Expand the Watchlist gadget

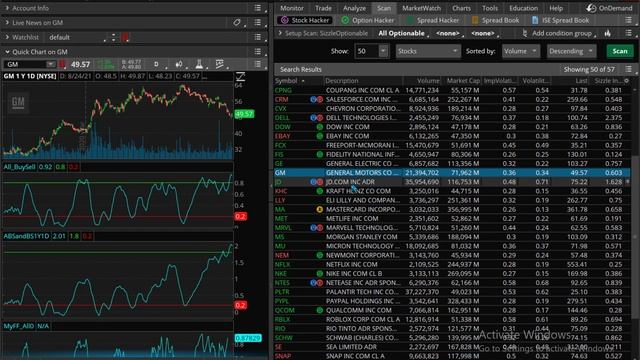point(7,37)
